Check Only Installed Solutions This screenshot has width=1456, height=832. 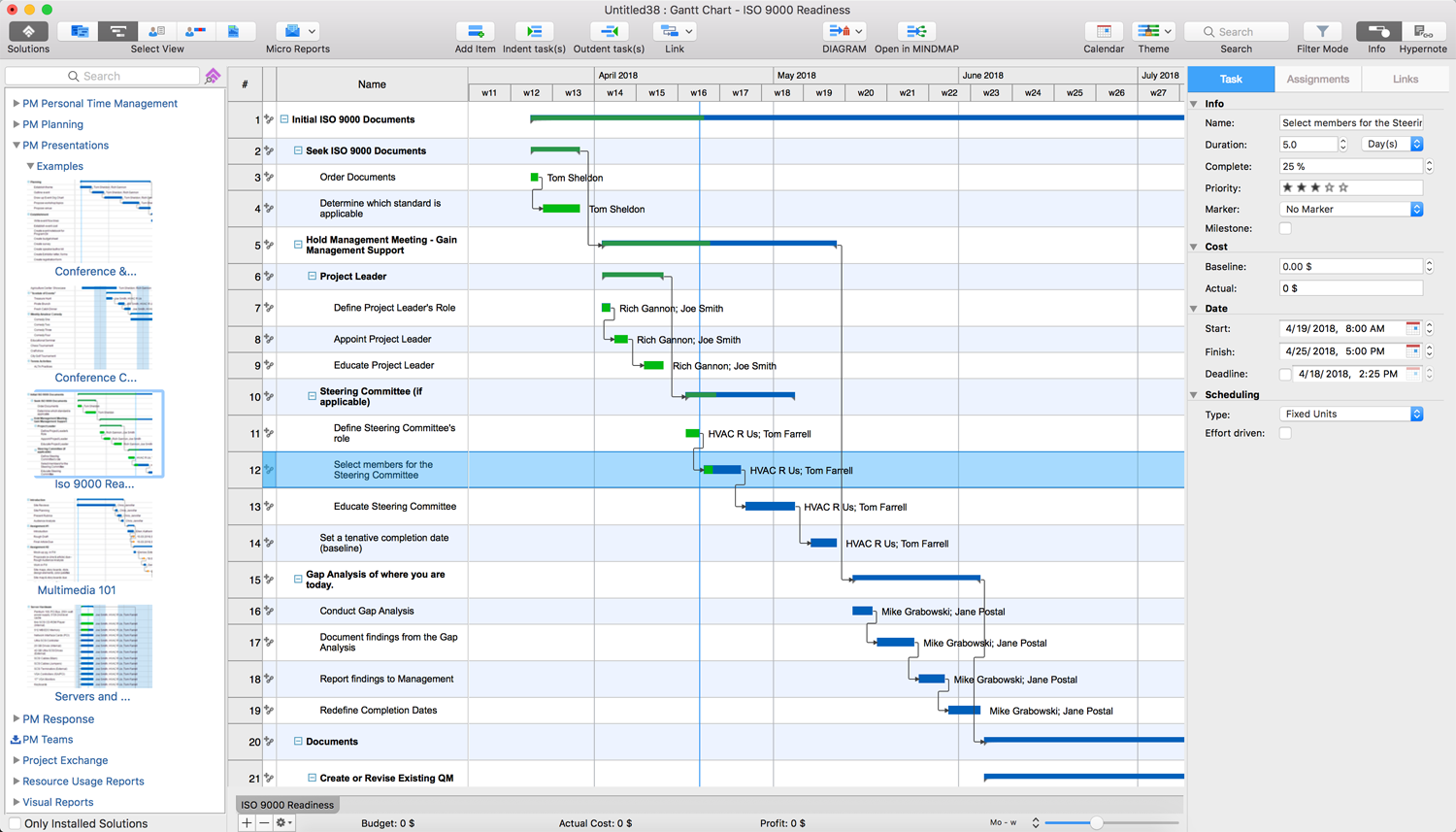click(15, 823)
